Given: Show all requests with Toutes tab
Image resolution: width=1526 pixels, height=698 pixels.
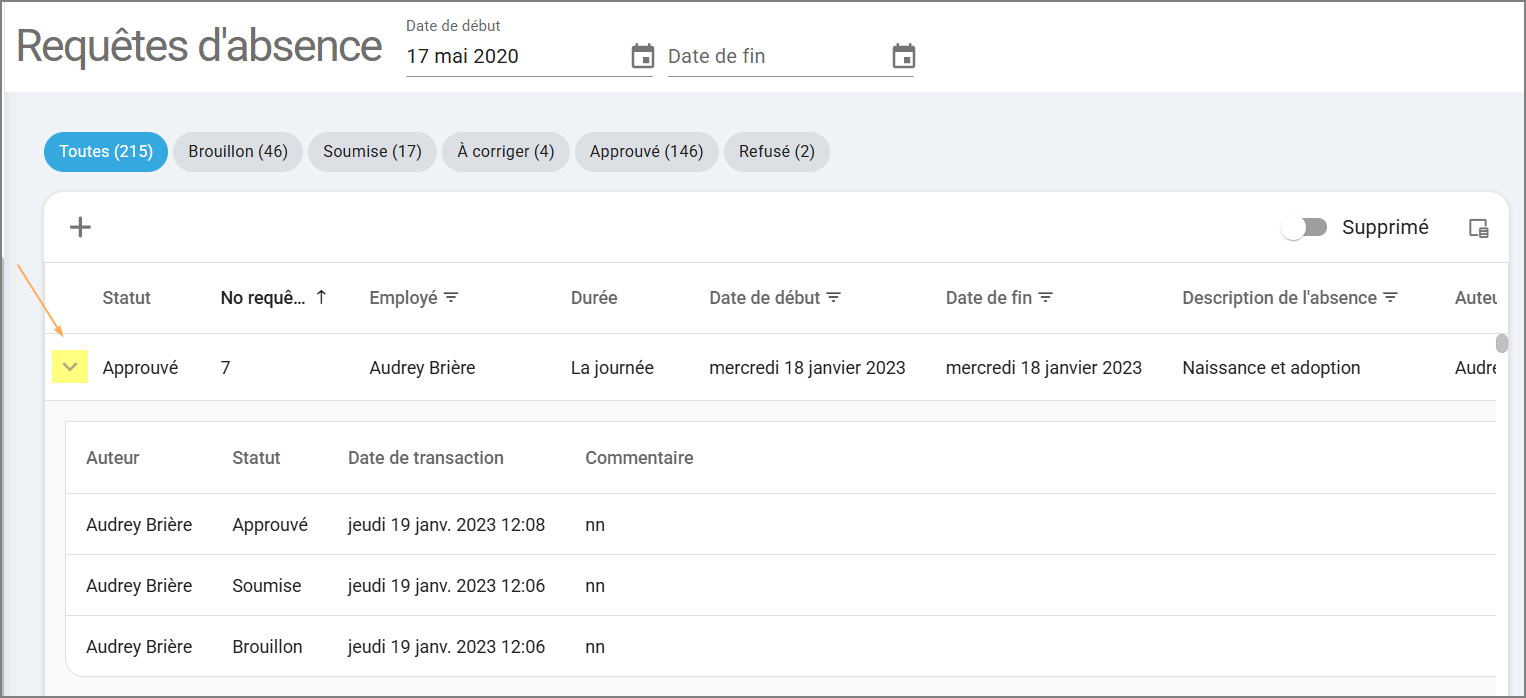Looking at the screenshot, I should tap(106, 152).
